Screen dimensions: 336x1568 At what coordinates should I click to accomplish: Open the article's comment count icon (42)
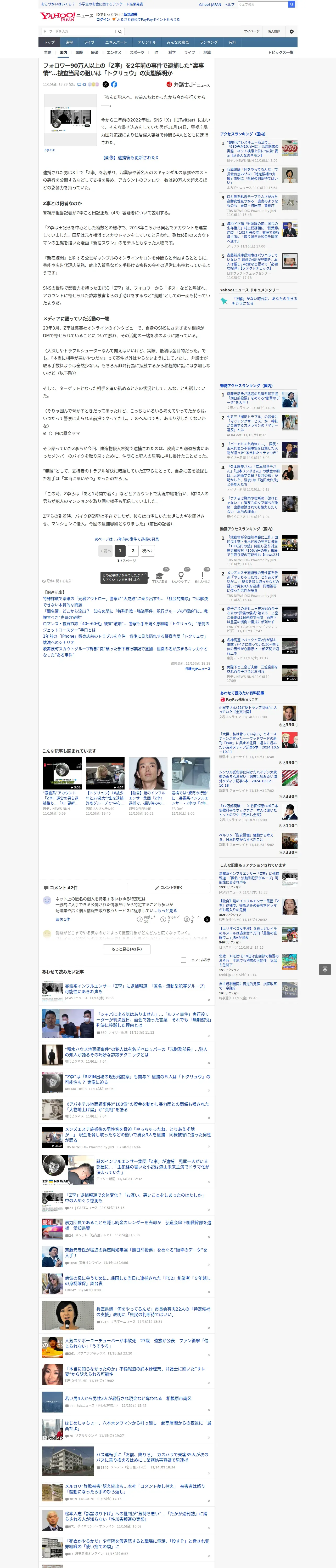[x=82, y=85]
